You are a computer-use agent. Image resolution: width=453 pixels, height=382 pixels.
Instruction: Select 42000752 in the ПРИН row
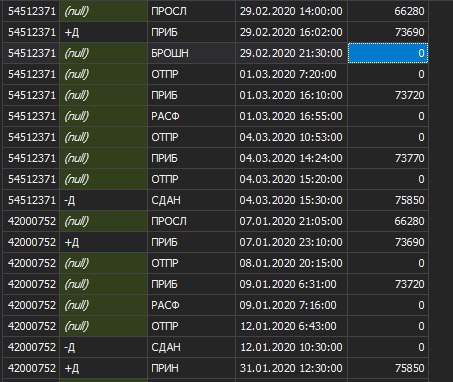[32, 368]
